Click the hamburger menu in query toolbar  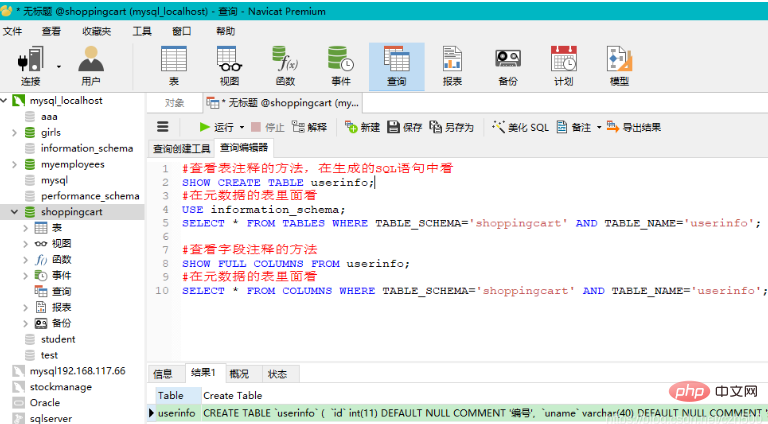tap(163, 127)
